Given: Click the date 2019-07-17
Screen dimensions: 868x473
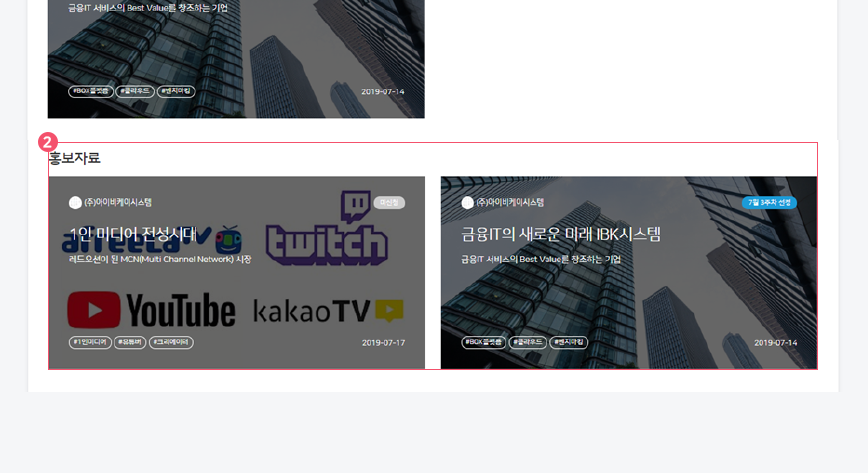Looking at the screenshot, I should point(383,343).
